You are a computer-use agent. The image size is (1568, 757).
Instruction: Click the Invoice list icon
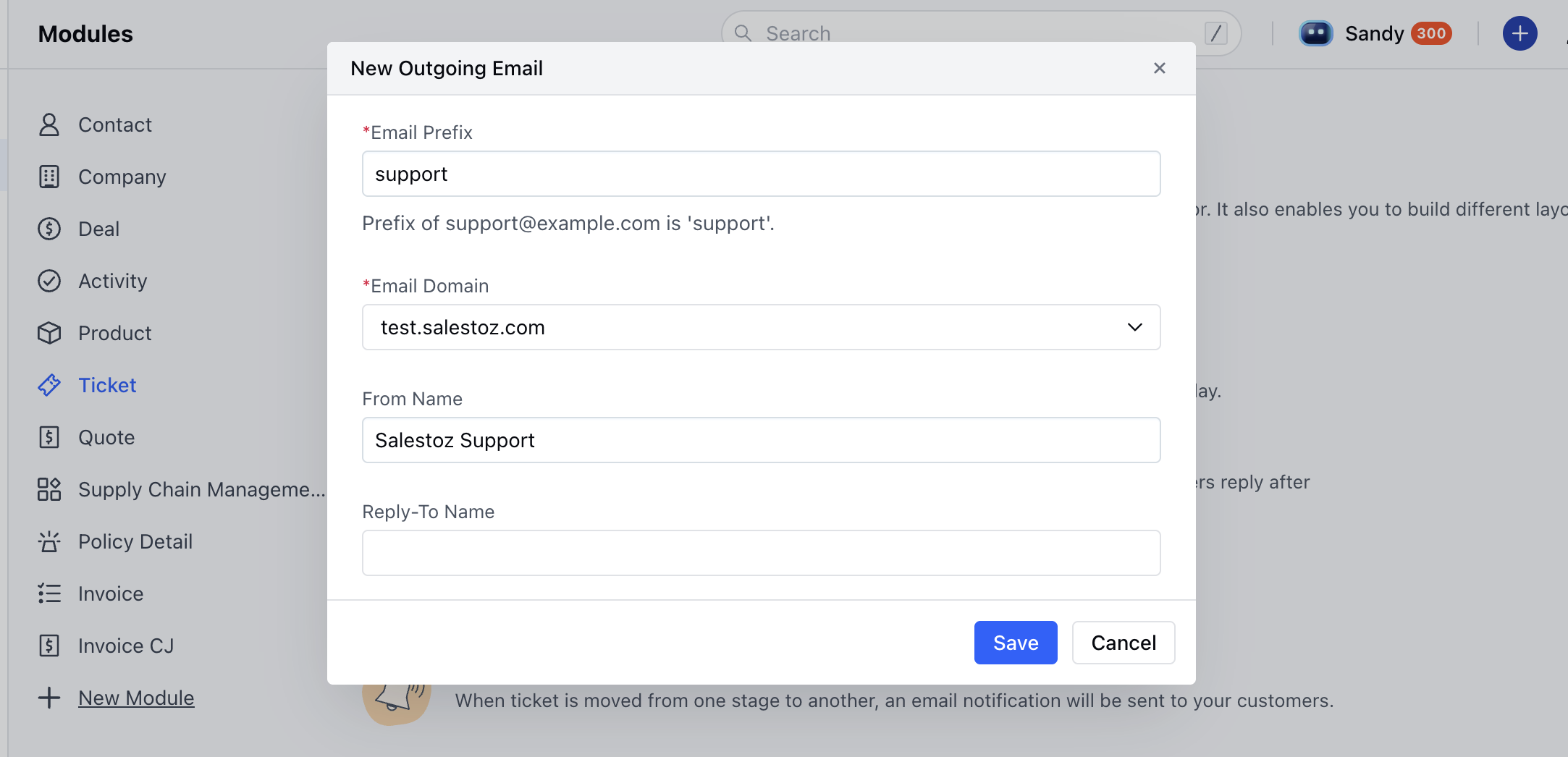click(49, 593)
